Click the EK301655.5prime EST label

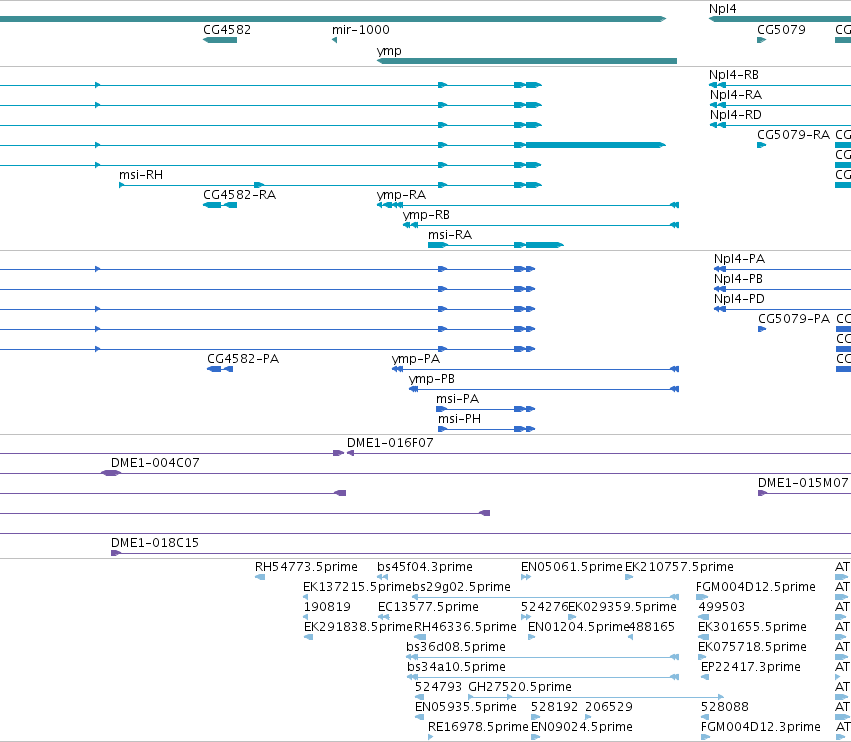pyautogui.click(x=752, y=627)
